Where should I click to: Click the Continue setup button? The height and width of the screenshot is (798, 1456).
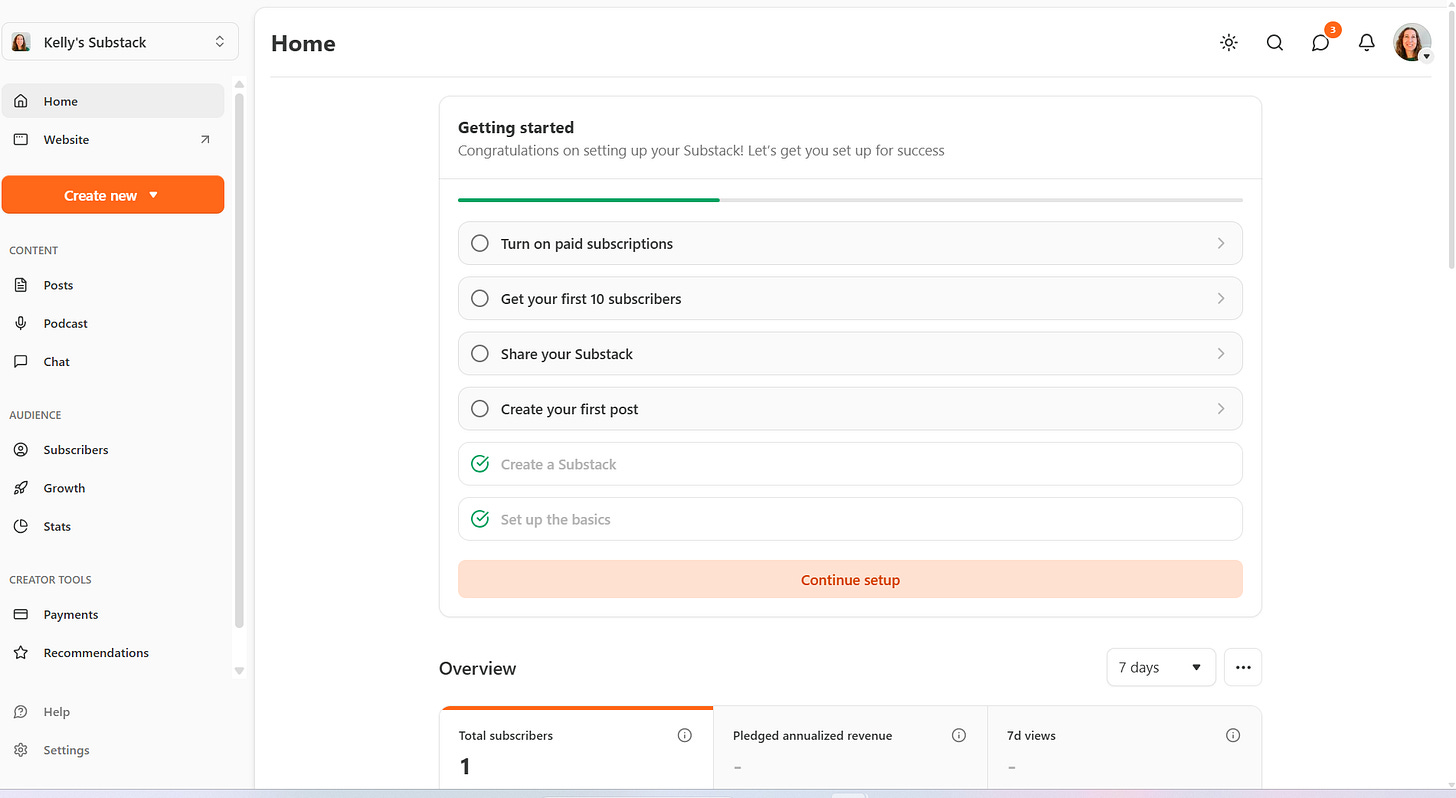pos(850,579)
